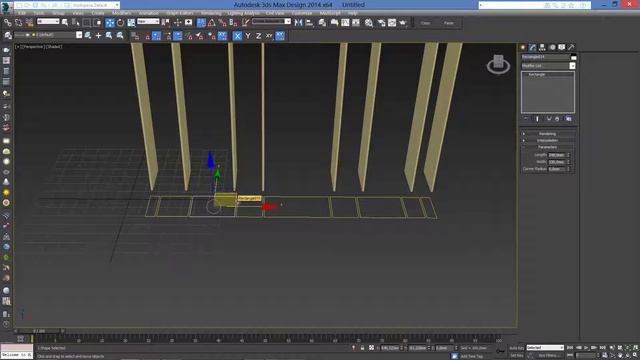Click Maximize Viewport Toggle icon
This screenshot has height=360, width=640.
pos(636,356)
